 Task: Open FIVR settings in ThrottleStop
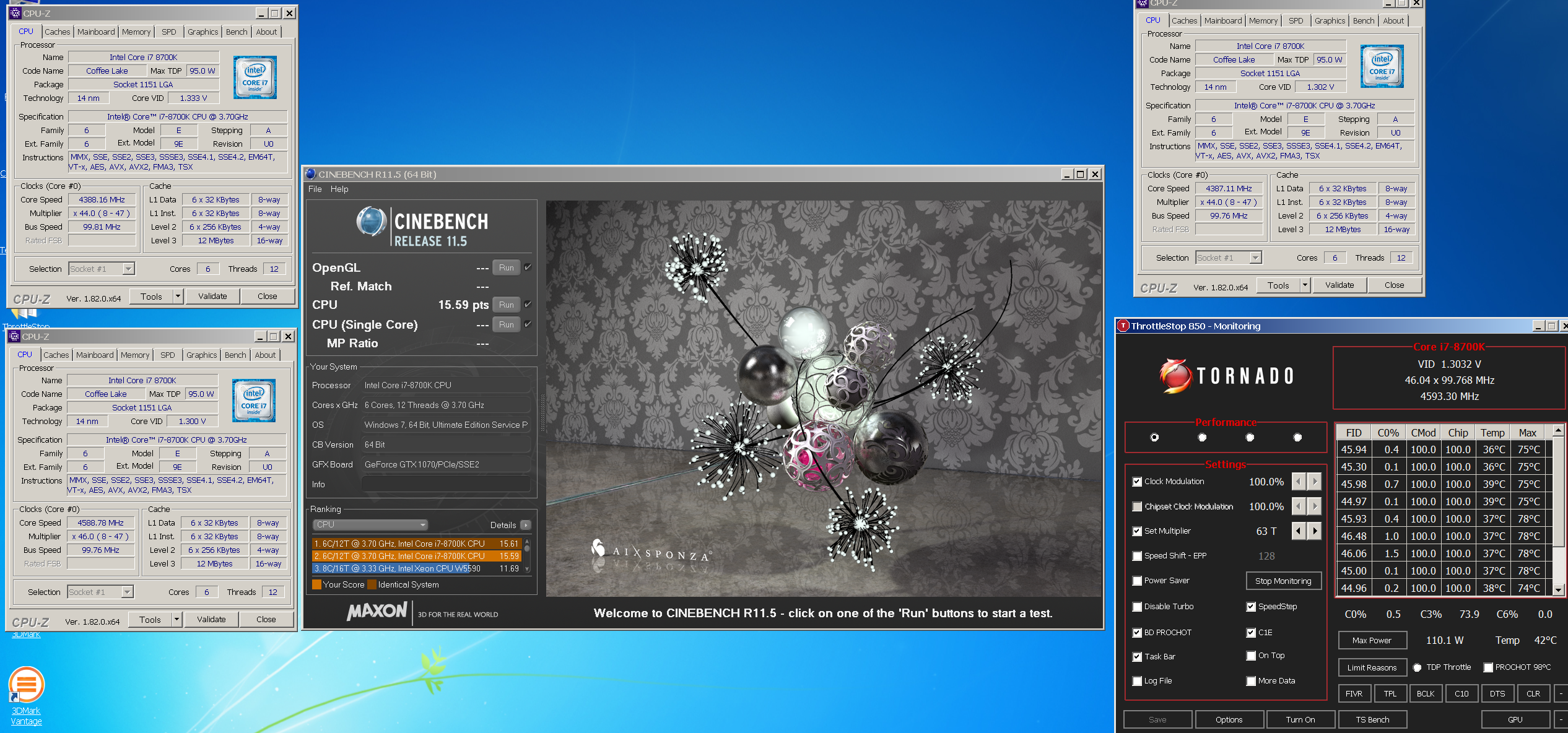(1354, 693)
